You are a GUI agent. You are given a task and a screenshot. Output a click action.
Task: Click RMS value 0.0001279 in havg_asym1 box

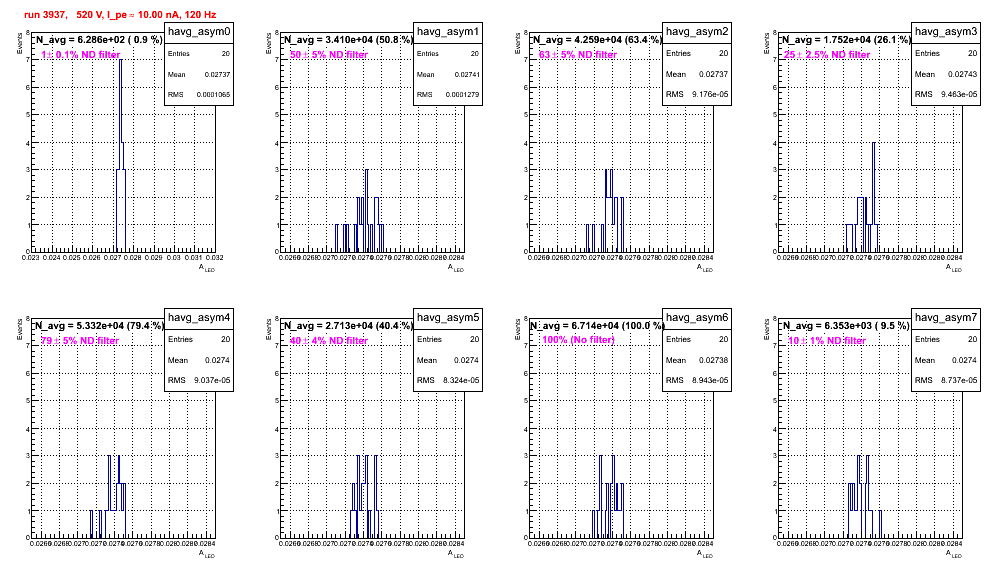pyautogui.click(x=462, y=95)
